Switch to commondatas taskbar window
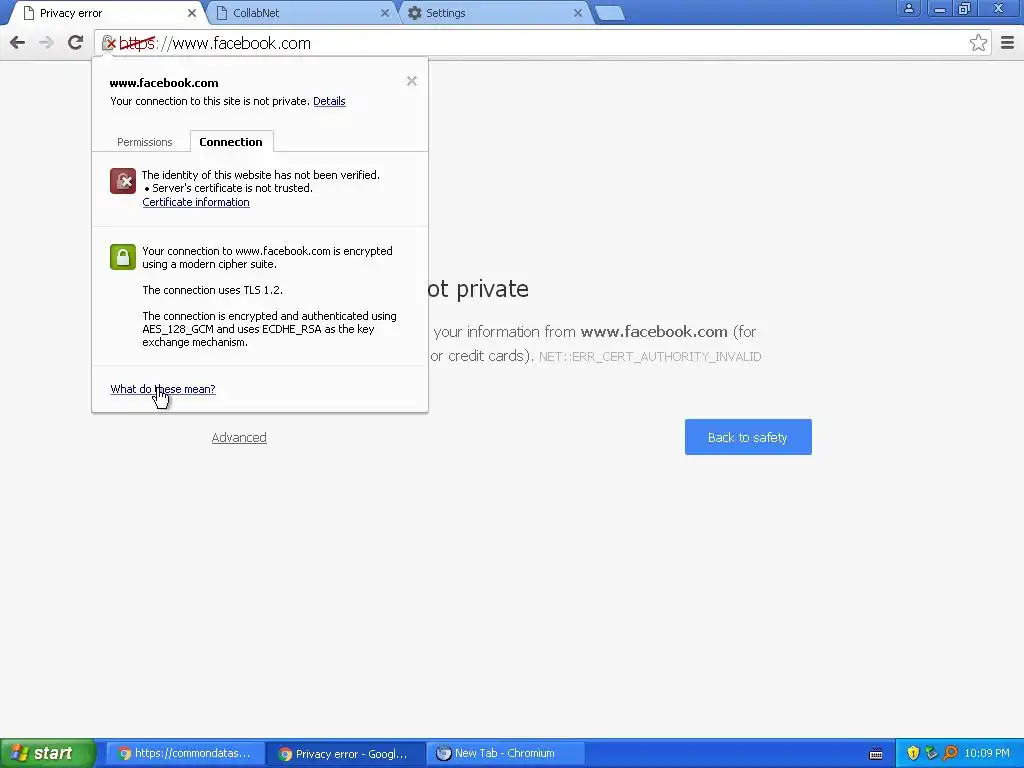 pyautogui.click(x=185, y=753)
